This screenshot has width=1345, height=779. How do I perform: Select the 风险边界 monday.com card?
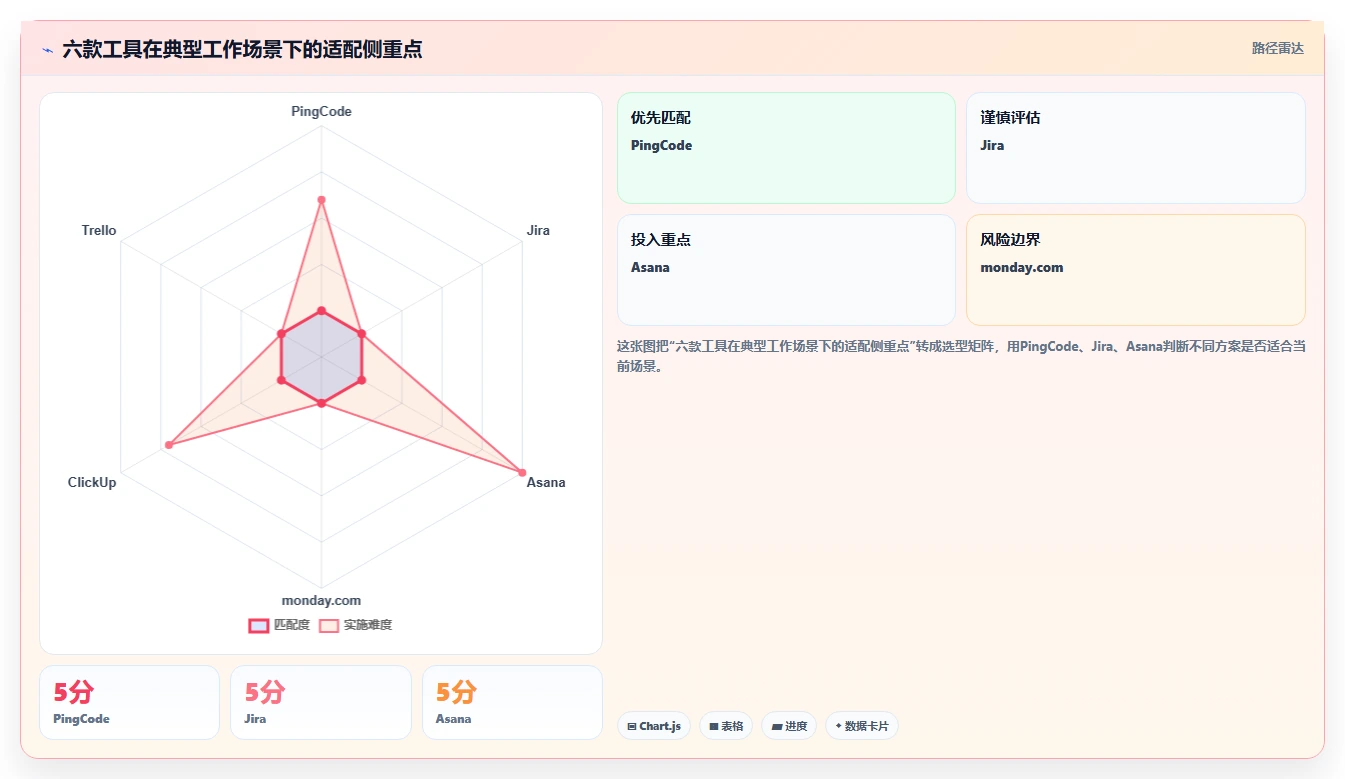[1136, 270]
